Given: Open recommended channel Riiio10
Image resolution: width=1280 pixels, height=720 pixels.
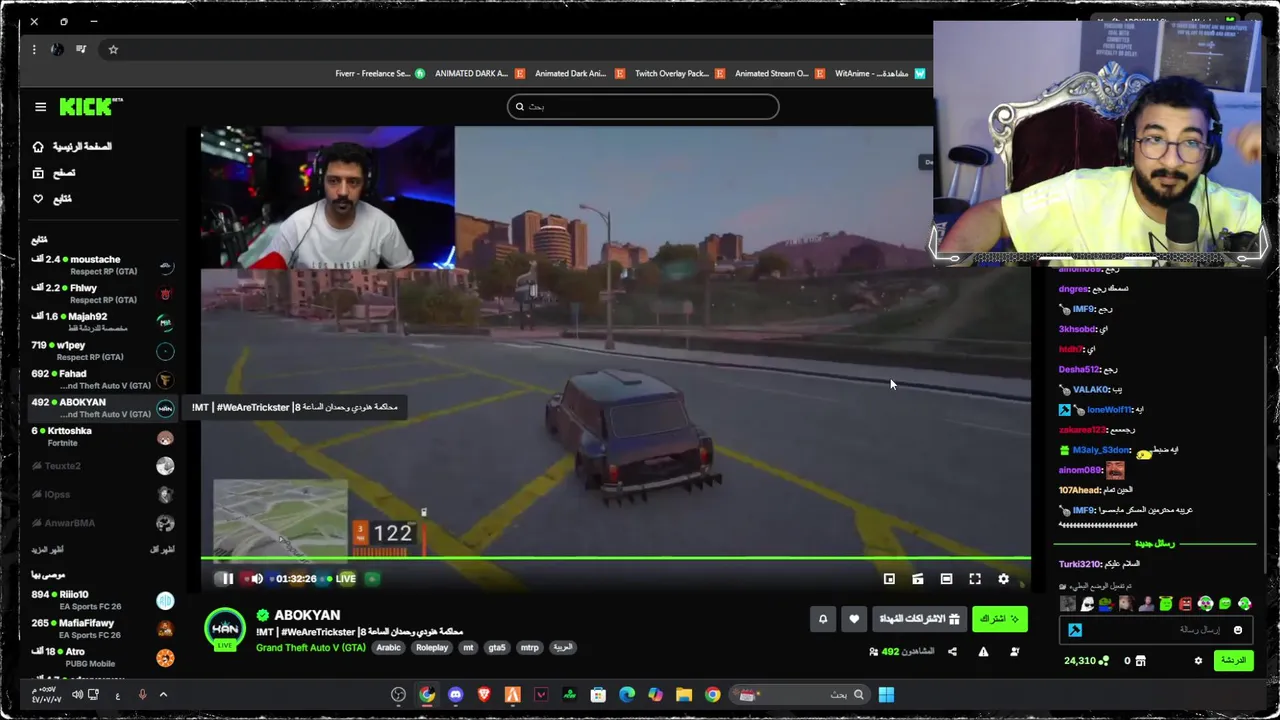Looking at the screenshot, I should (103, 600).
